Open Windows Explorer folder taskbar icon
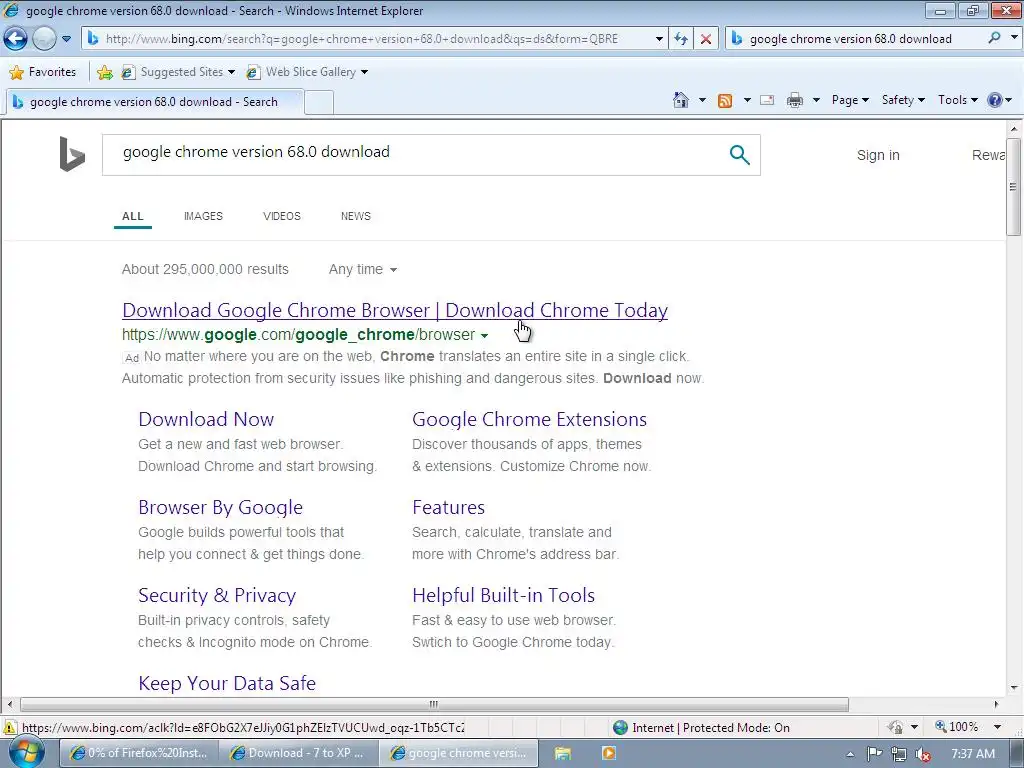 pyautogui.click(x=562, y=753)
